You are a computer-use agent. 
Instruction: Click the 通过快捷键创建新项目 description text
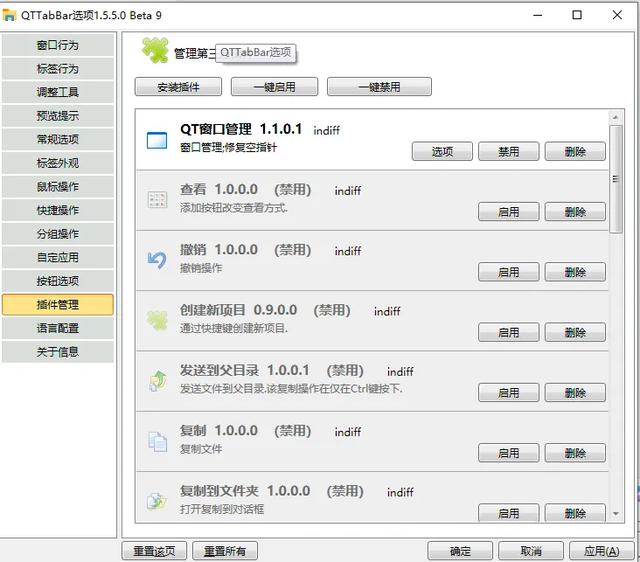click(234, 328)
